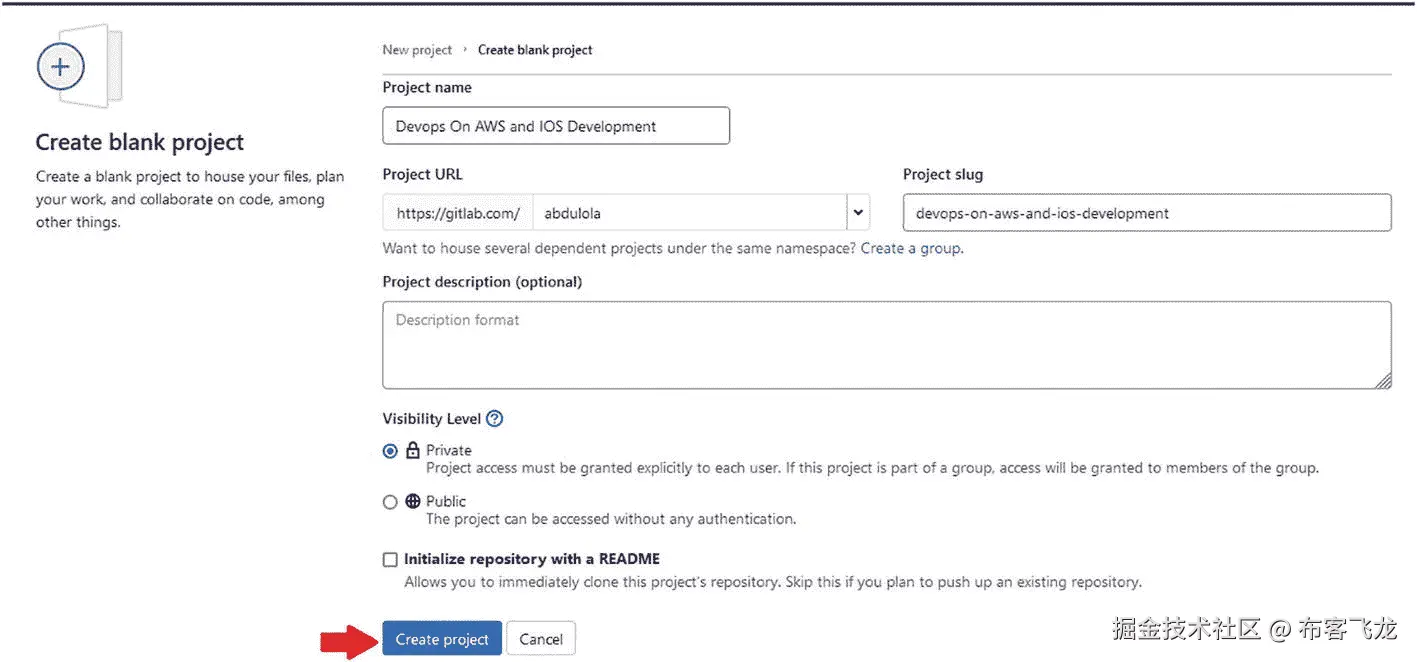Click the globe icon beside Public

[412, 502]
